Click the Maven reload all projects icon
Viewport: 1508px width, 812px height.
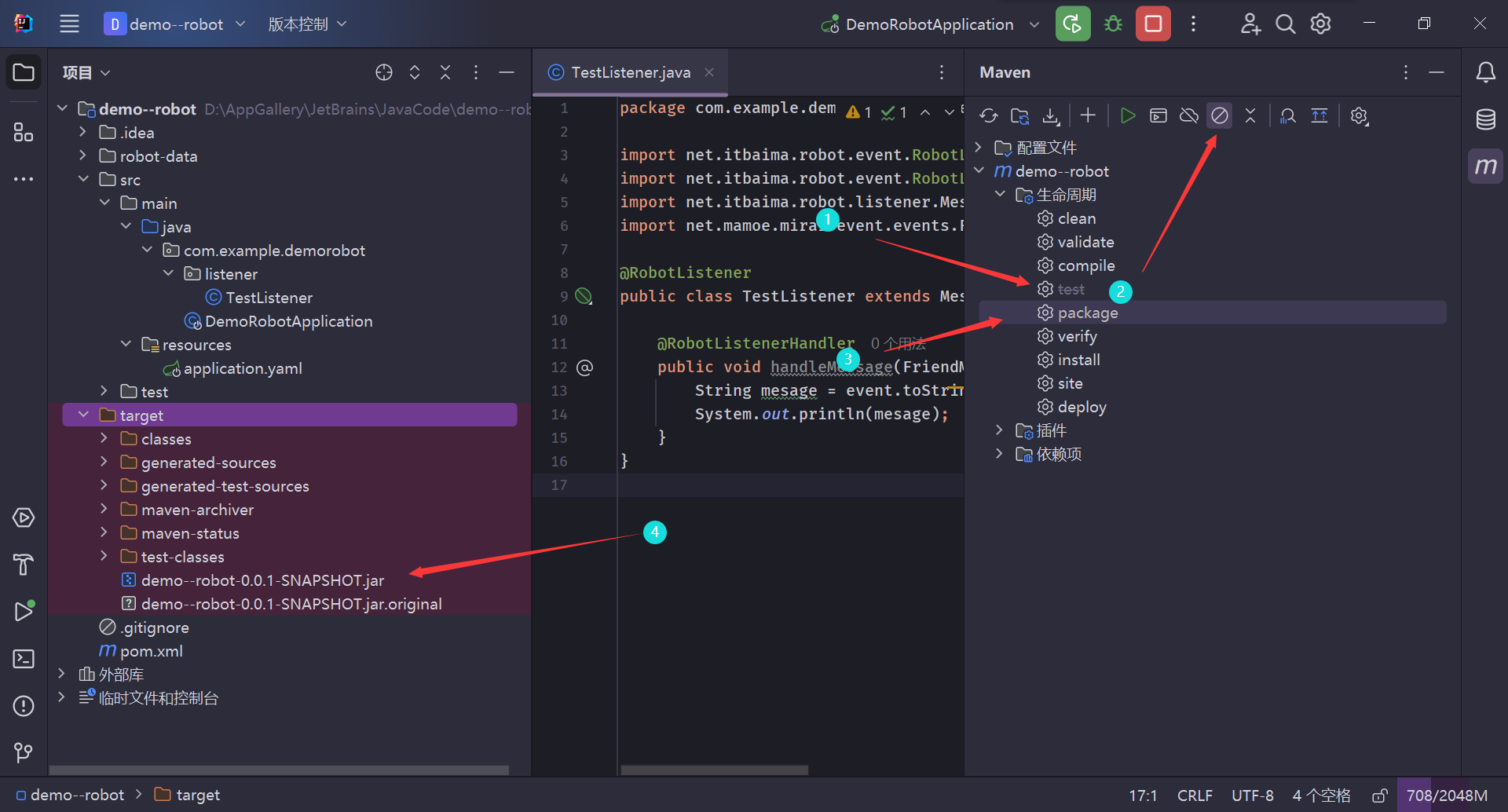tap(989, 116)
